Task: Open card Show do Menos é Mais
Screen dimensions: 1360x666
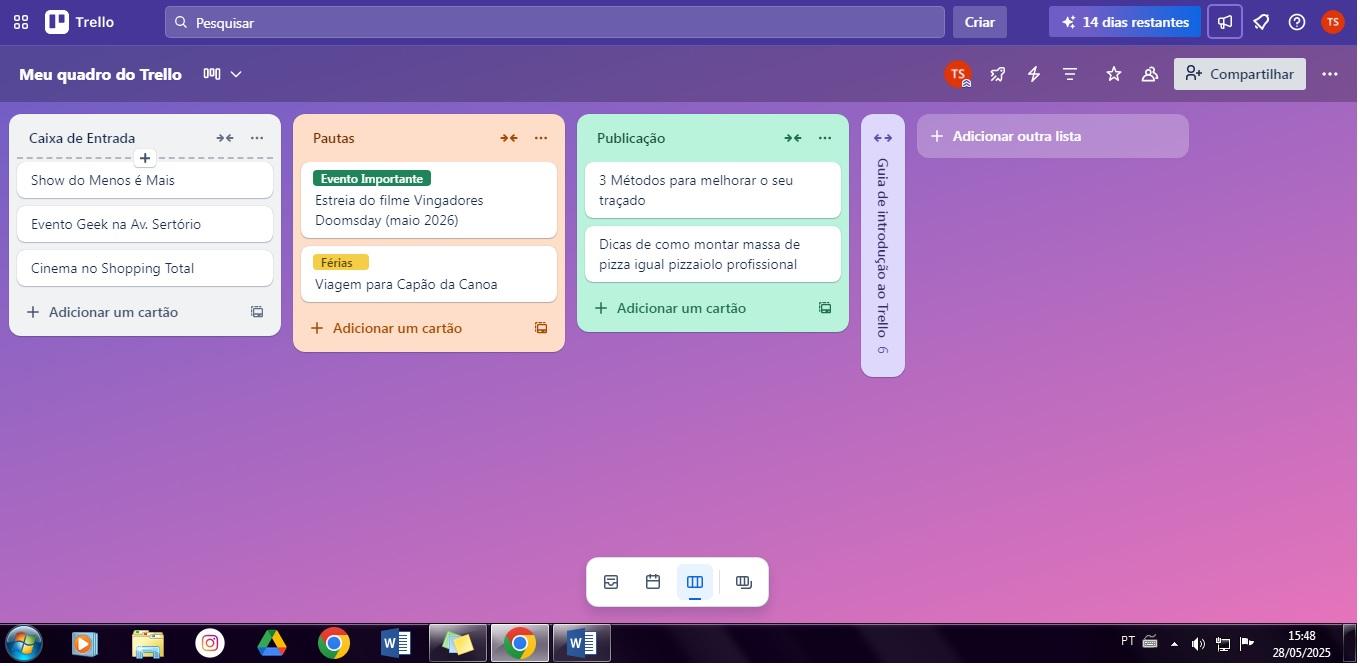Action: click(x=145, y=180)
